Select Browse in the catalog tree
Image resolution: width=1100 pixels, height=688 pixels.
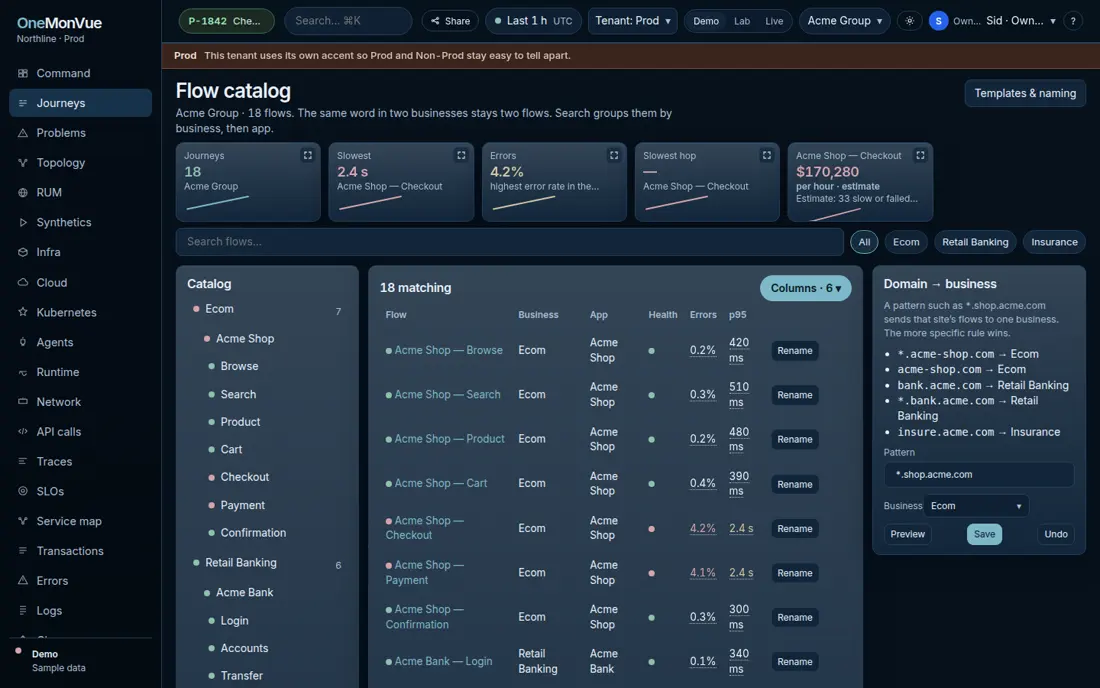(x=239, y=366)
